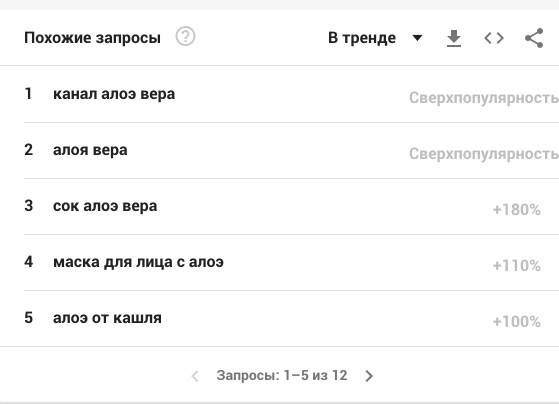Viewport: 559px width, 404px height.
Task: Click 'Сверхпопулярность' in the first row
Action: pos(484,98)
